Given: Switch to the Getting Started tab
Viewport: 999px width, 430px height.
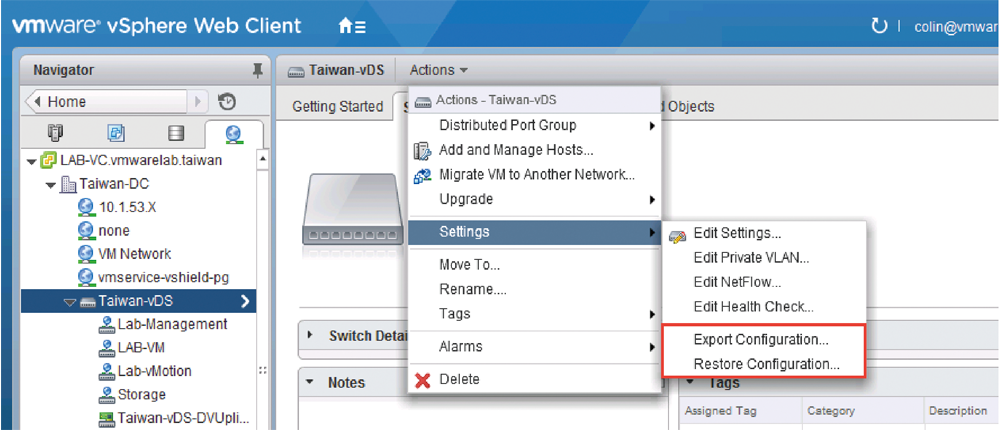Looking at the screenshot, I should coord(338,106).
